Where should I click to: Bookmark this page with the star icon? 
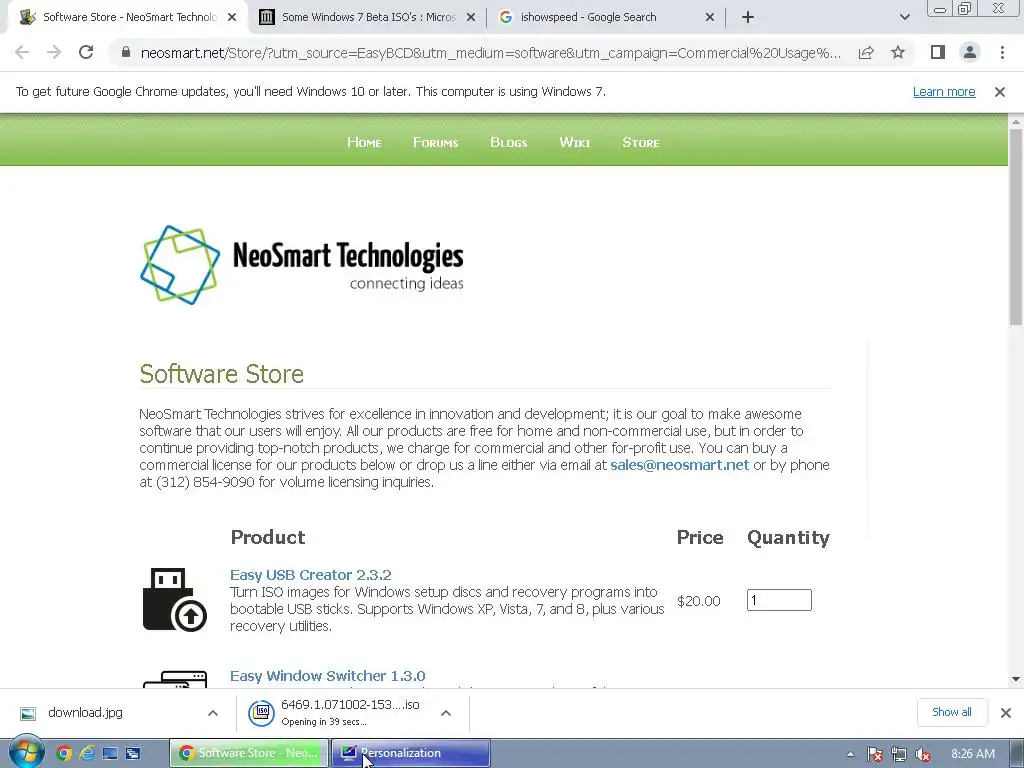tap(898, 52)
